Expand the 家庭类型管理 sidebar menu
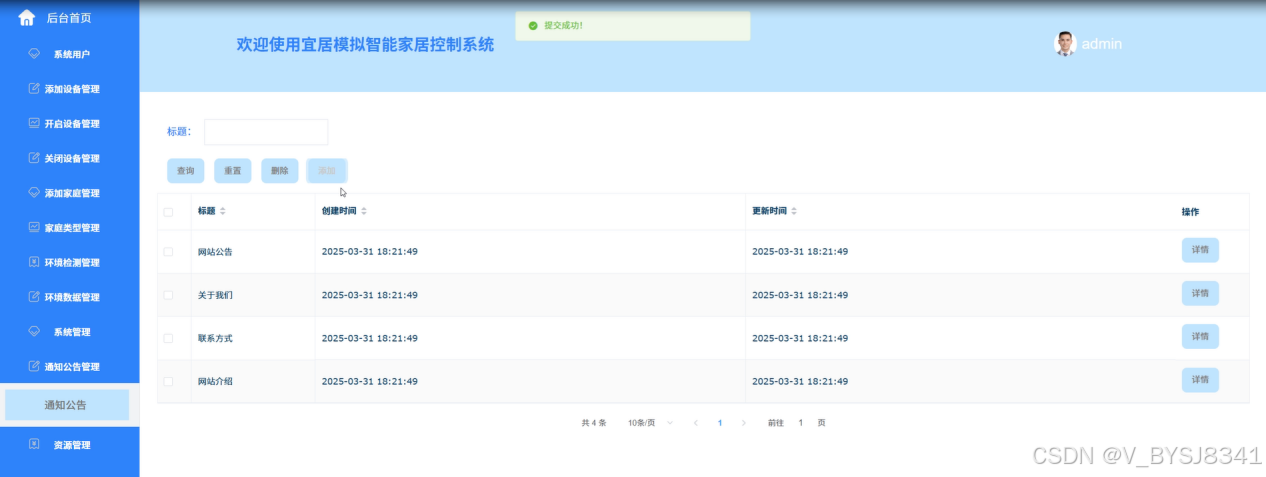This screenshot has height=477, width=1266. (70, 227)
